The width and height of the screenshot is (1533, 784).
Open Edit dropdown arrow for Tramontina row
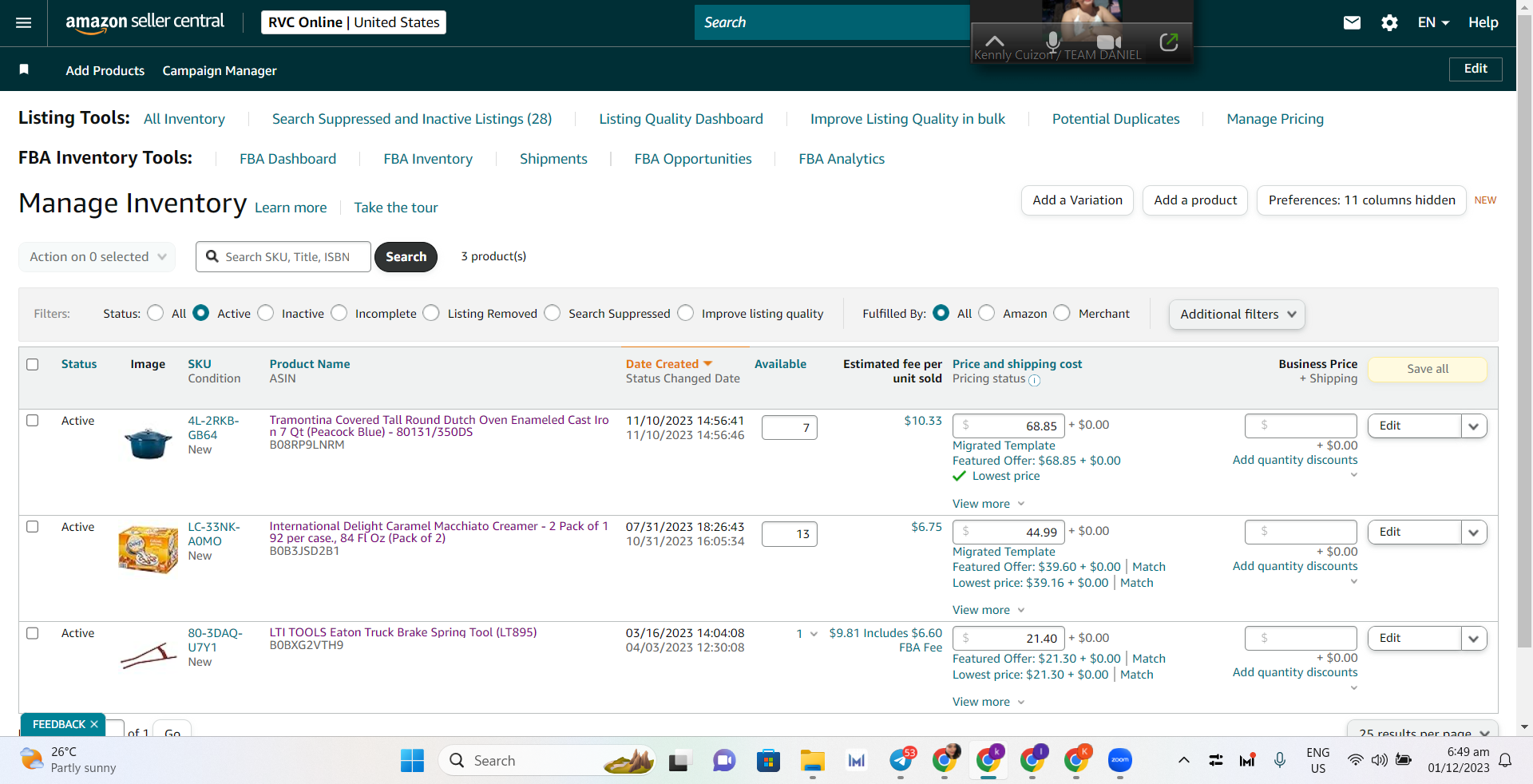[x=1474, y=426]
